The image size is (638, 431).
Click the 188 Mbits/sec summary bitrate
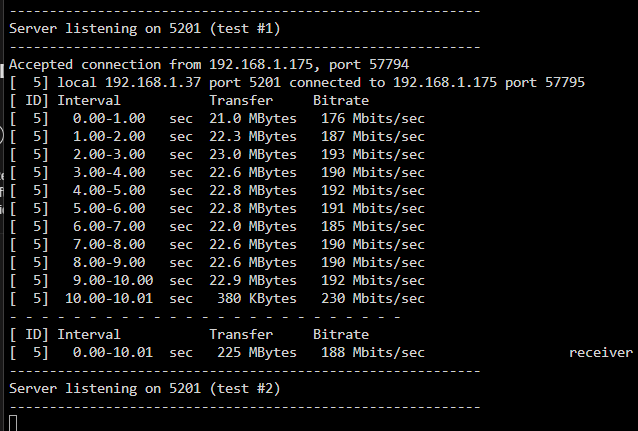pos(373,352)
